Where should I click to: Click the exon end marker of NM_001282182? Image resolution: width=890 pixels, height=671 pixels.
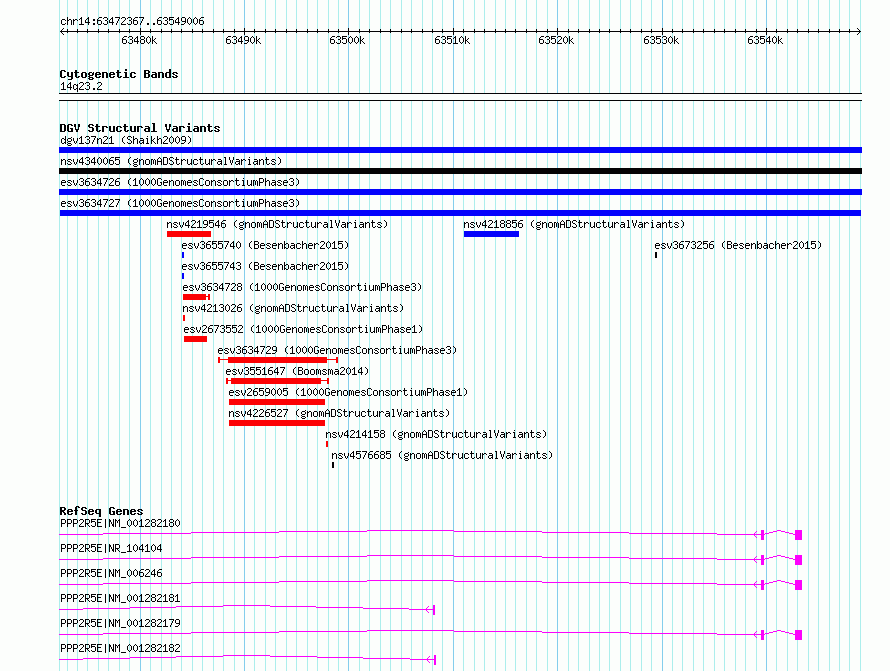(434, 660)
